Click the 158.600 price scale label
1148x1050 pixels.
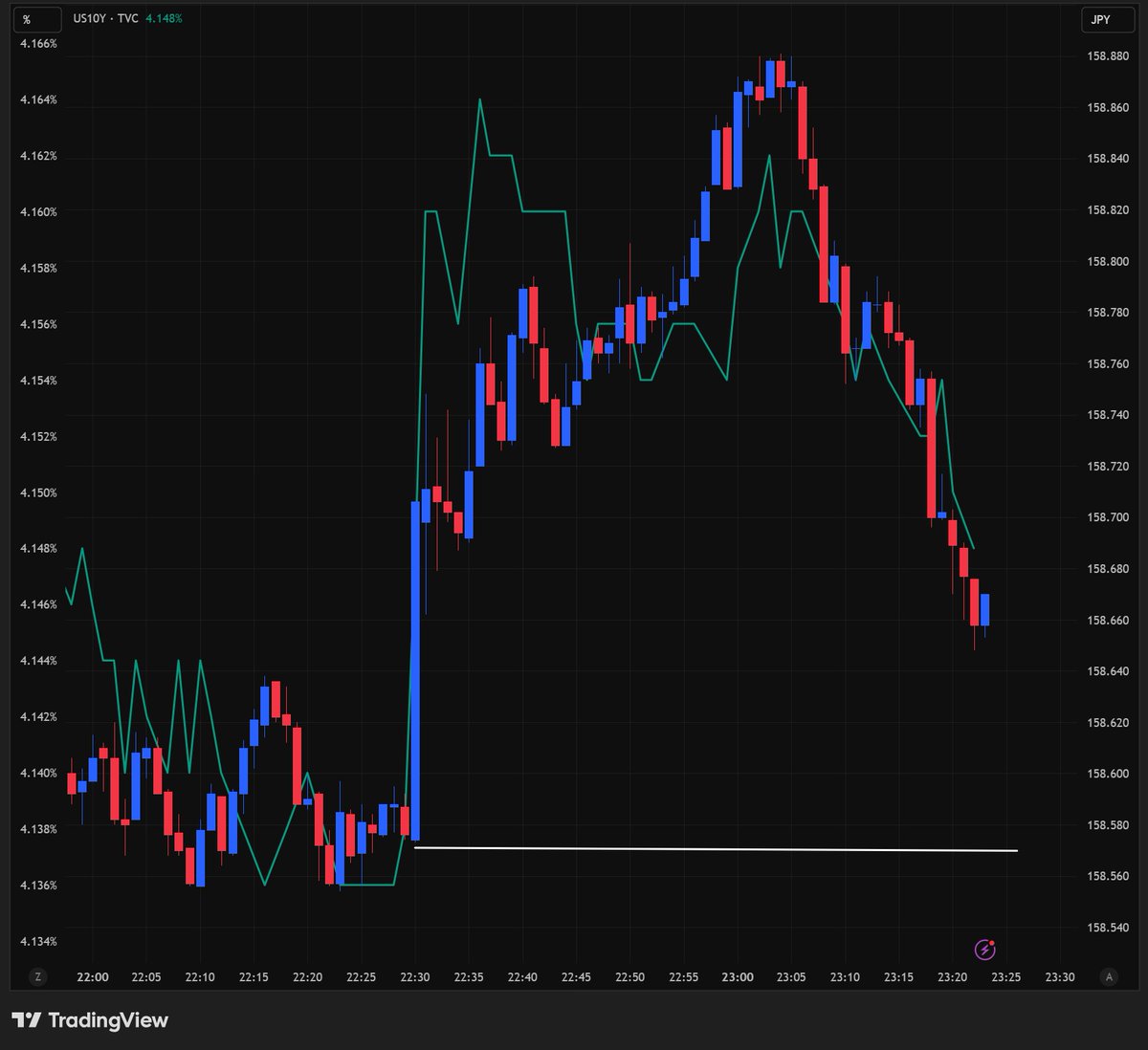tap(1108, 774)
